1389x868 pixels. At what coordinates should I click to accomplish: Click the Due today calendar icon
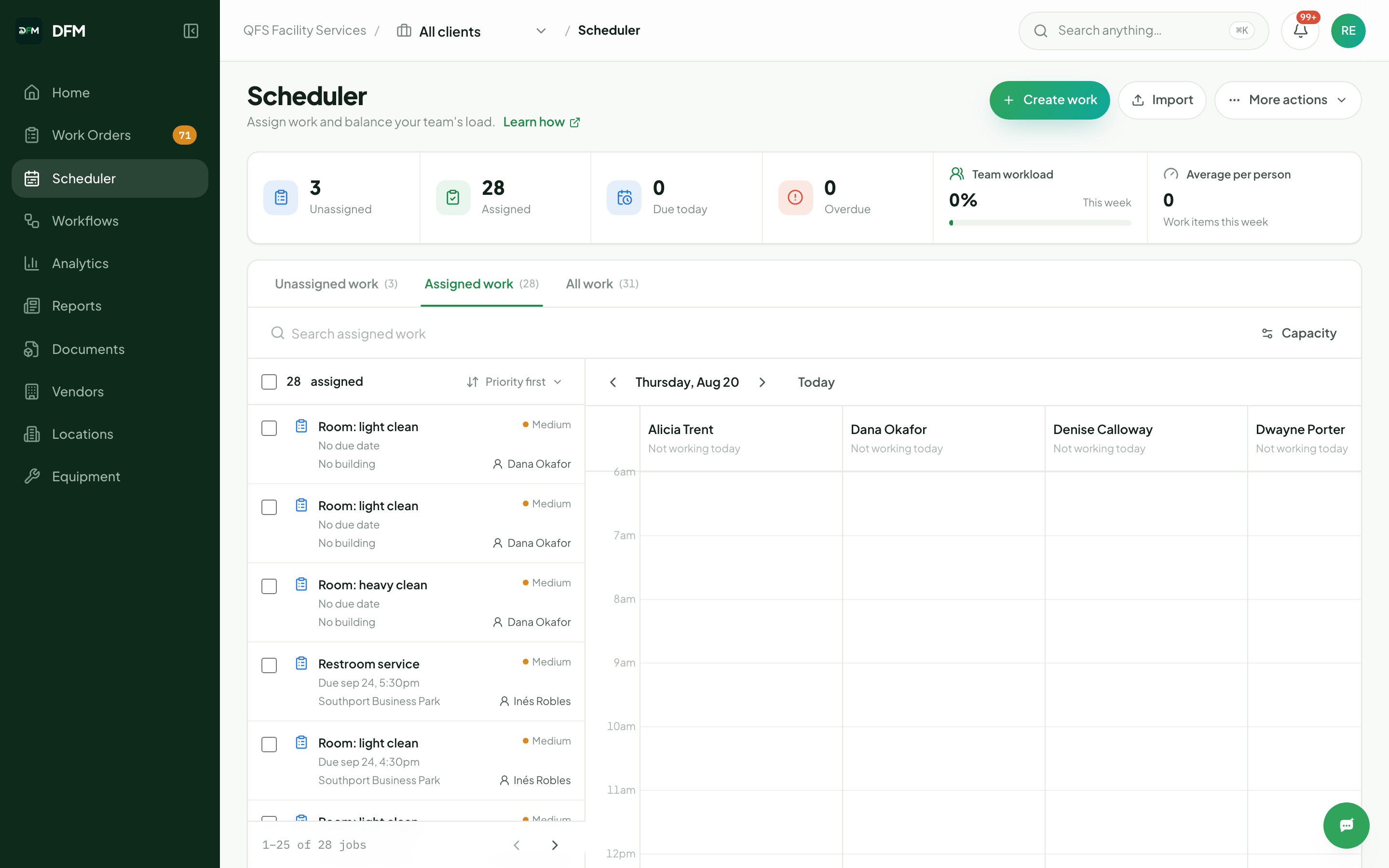[x=624, y=198]
